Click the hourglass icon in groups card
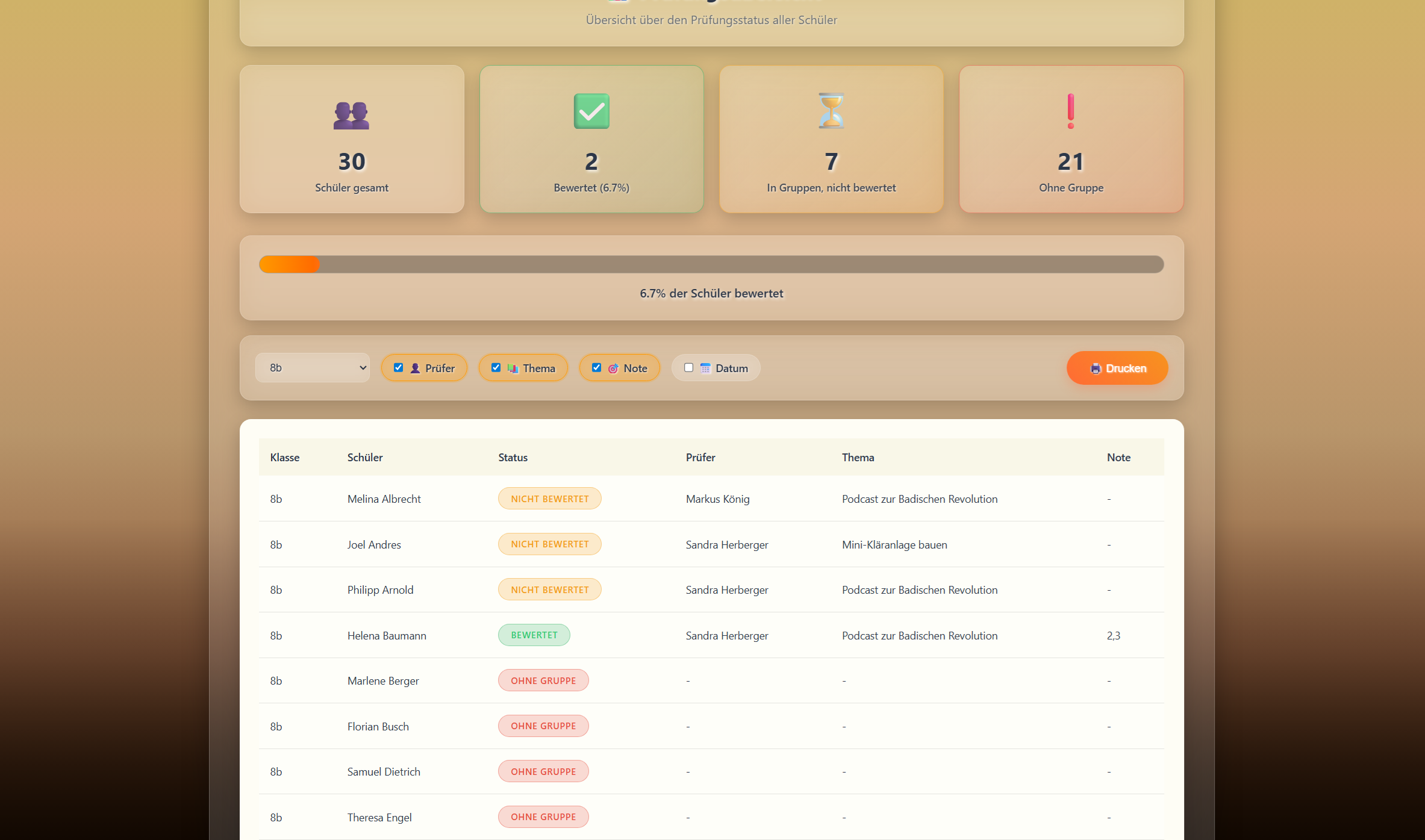 point(831,111)
